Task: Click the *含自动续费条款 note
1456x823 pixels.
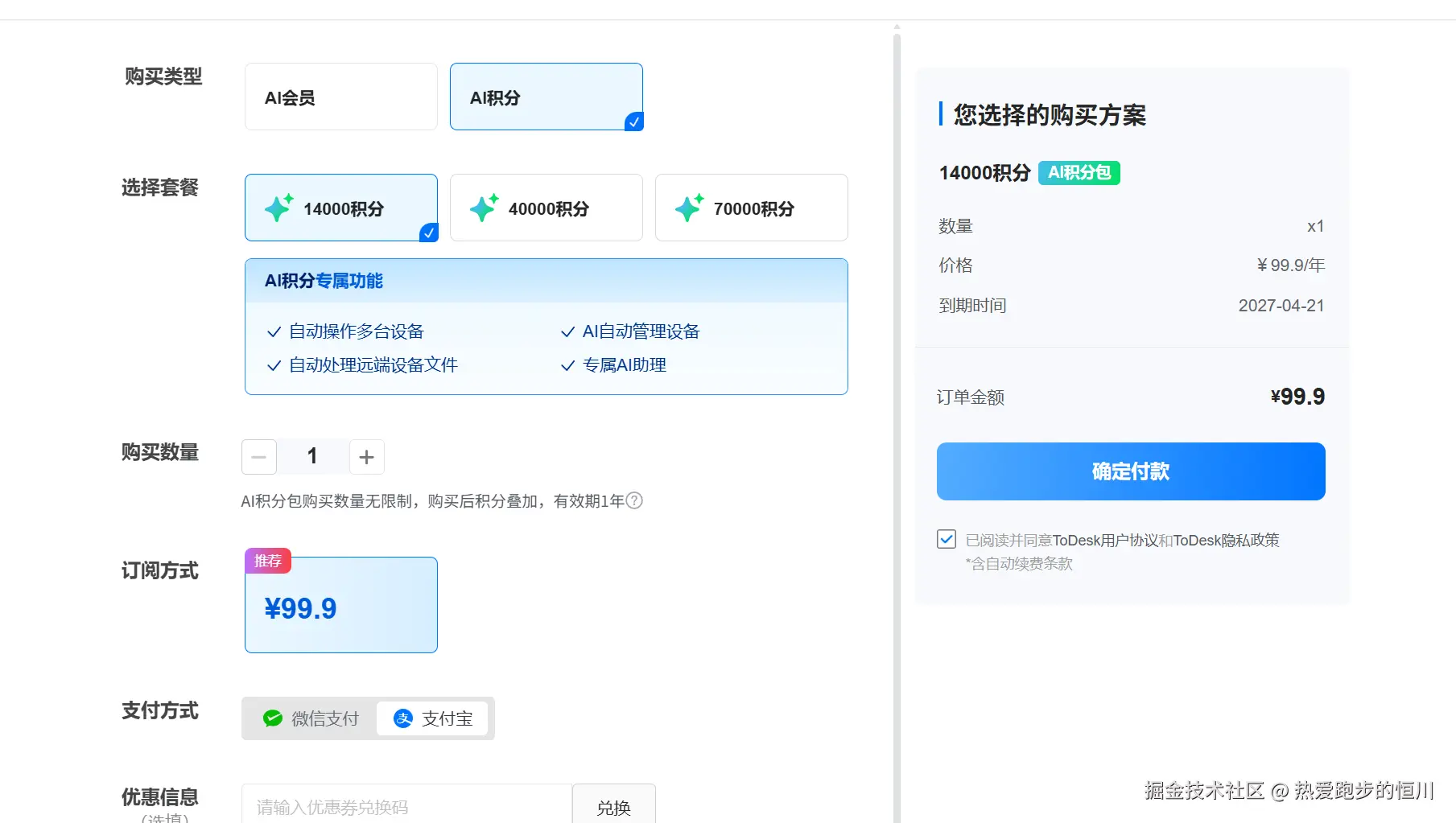Action: [1019, 564]
